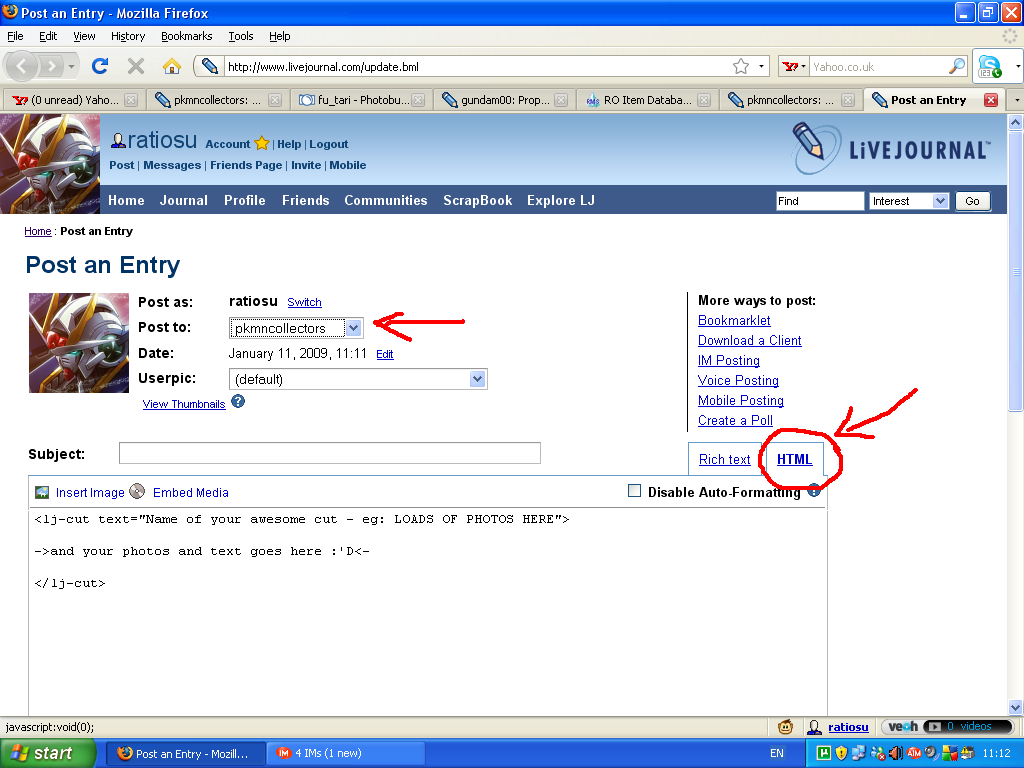Open the File menu
The height and width of the screenshot is (768, 1024).
tap(15, 36)
